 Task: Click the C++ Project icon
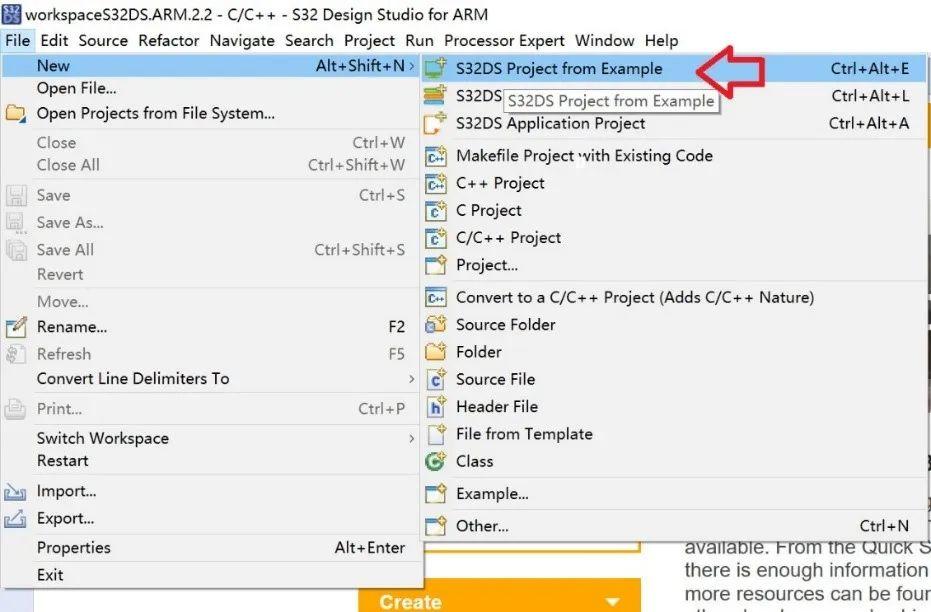pos(436,184)
